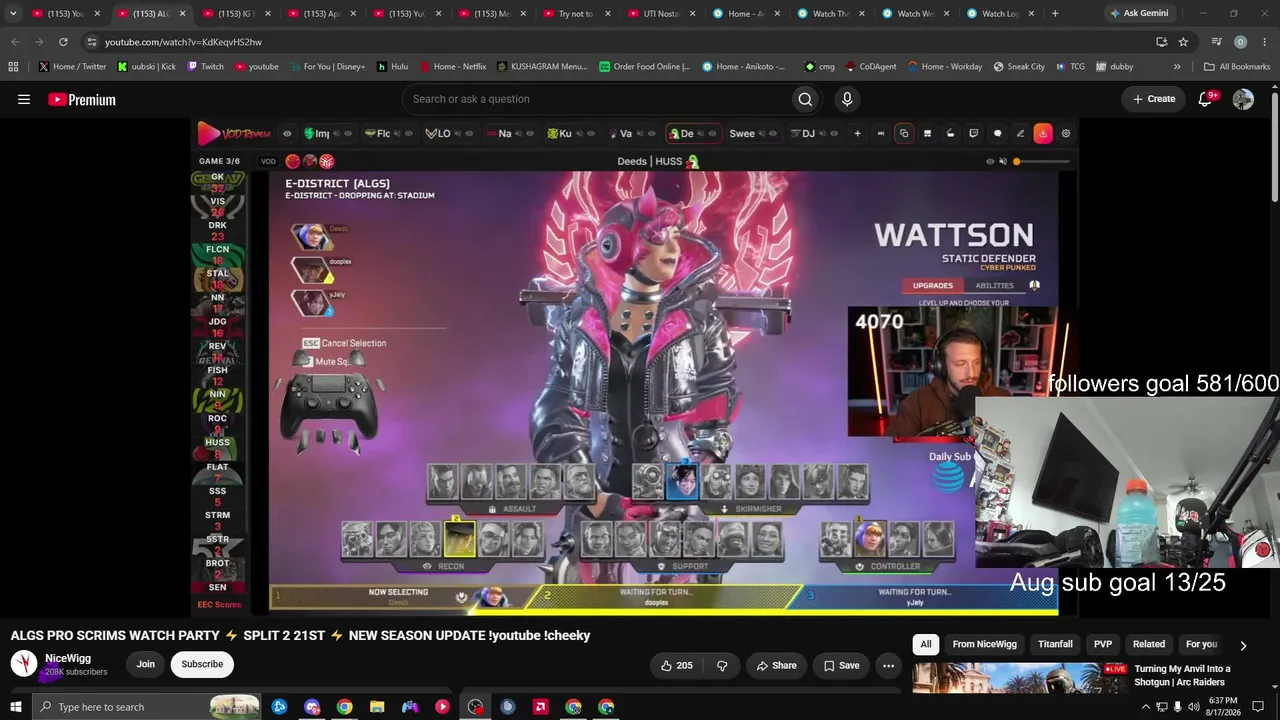Show hidden system tray icons

pos(1145,707)
